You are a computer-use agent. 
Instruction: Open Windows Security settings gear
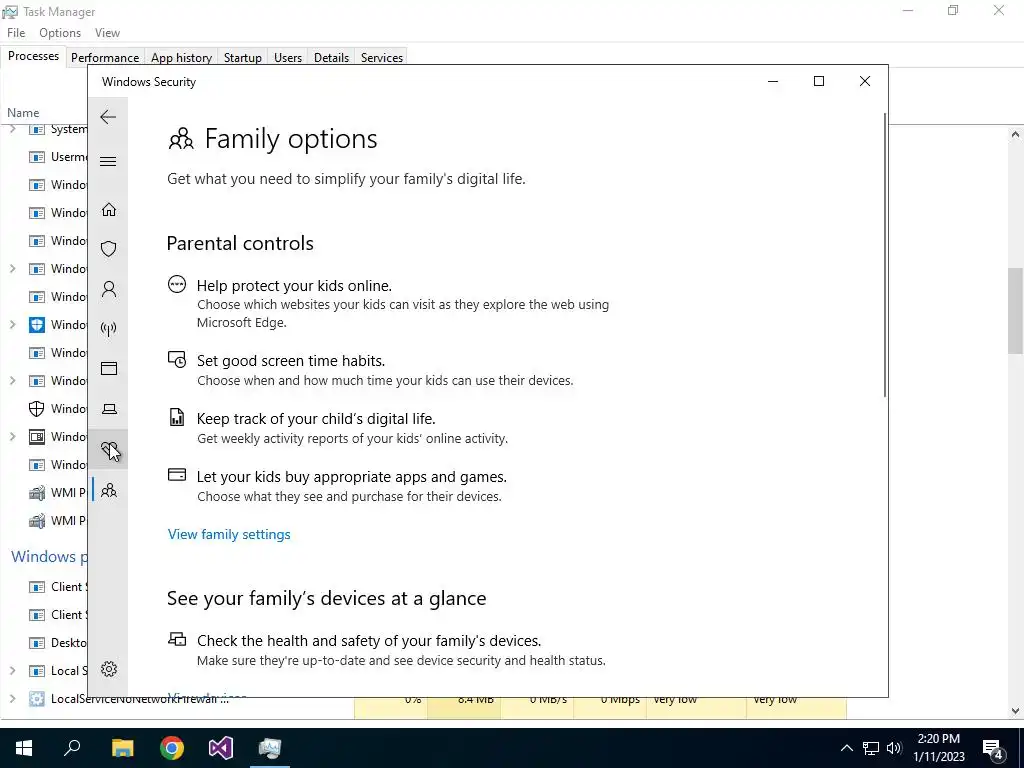click(x=108, y=669)
